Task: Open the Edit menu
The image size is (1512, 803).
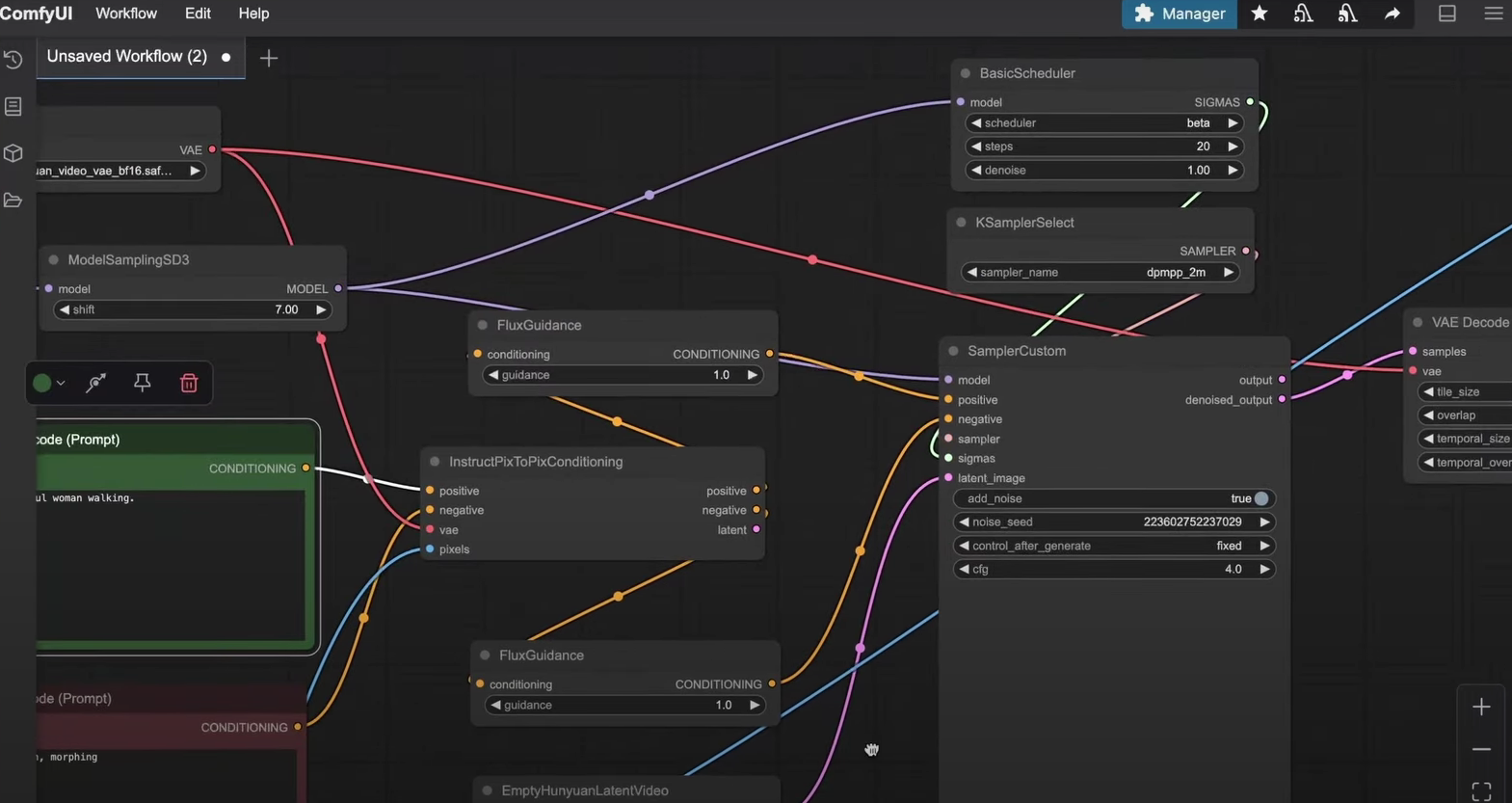Action: 198,13
